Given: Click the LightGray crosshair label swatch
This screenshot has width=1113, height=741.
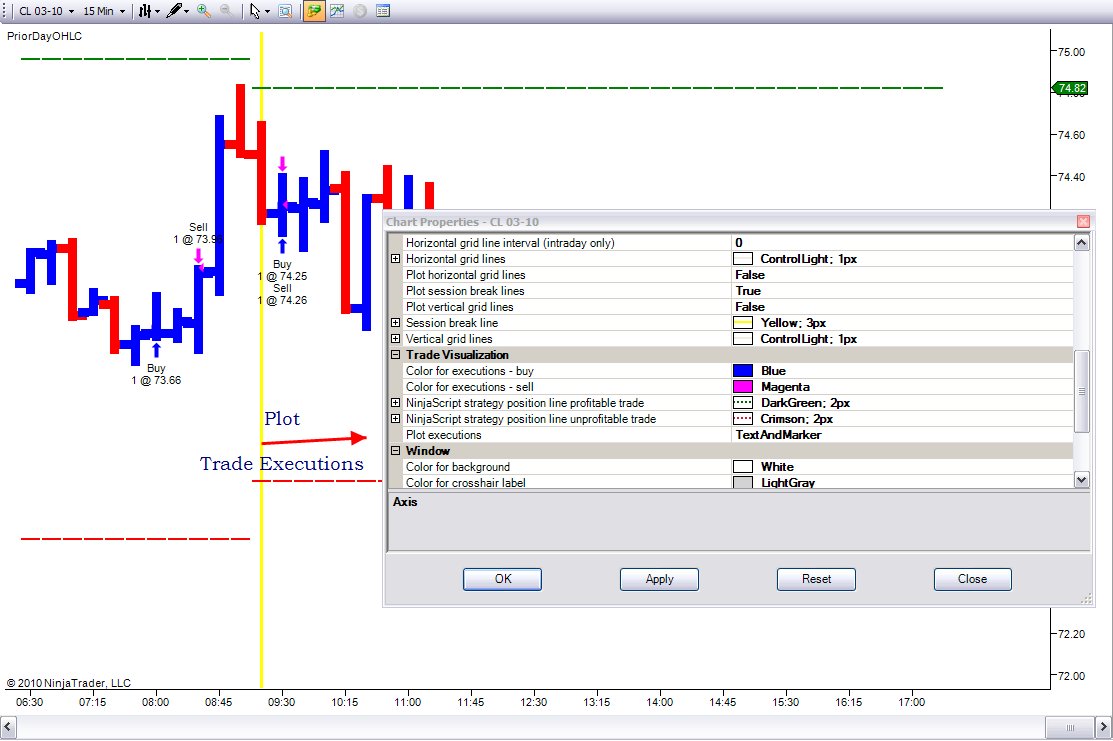Looking at the screenshot, I should pos(742,483).
